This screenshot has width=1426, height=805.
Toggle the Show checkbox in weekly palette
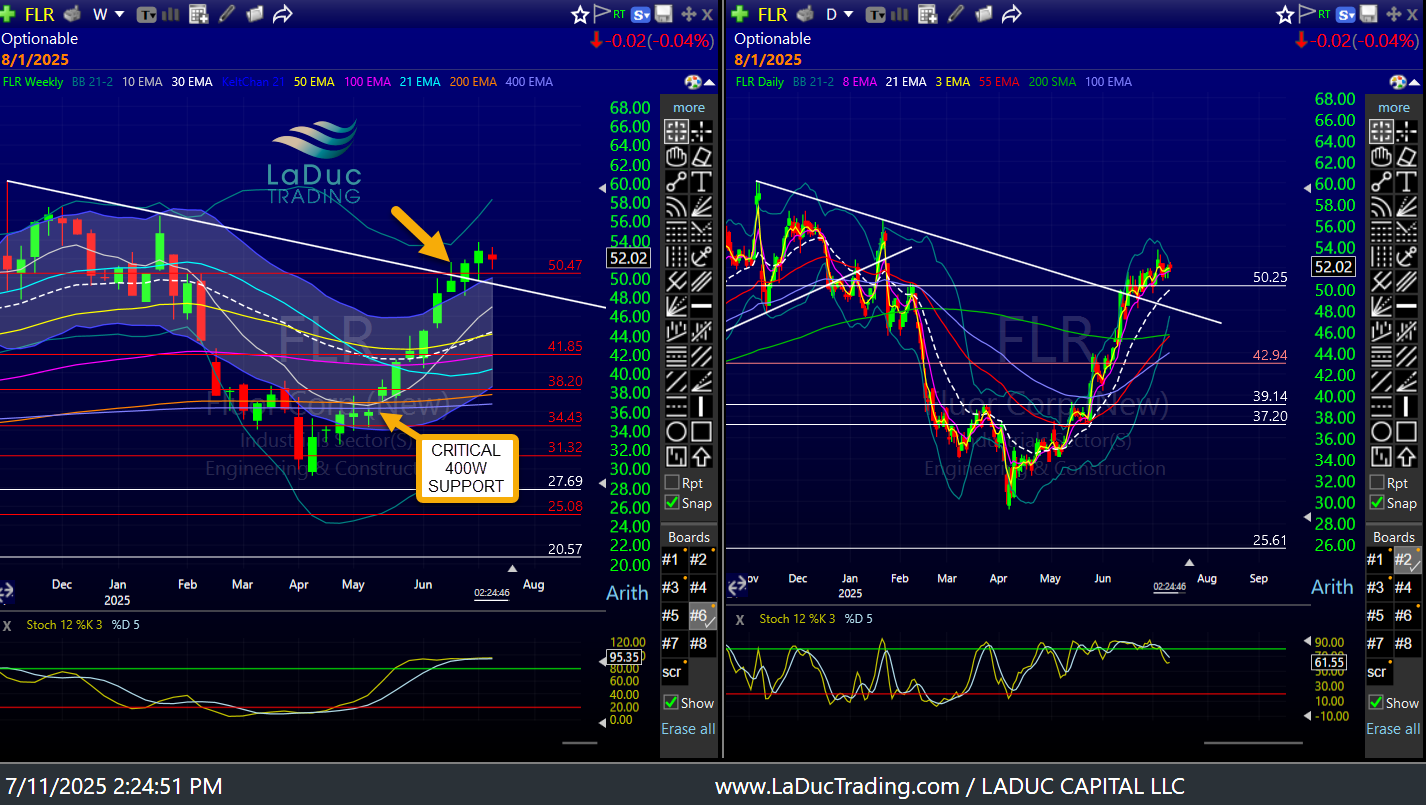click(x=672, y=702)
